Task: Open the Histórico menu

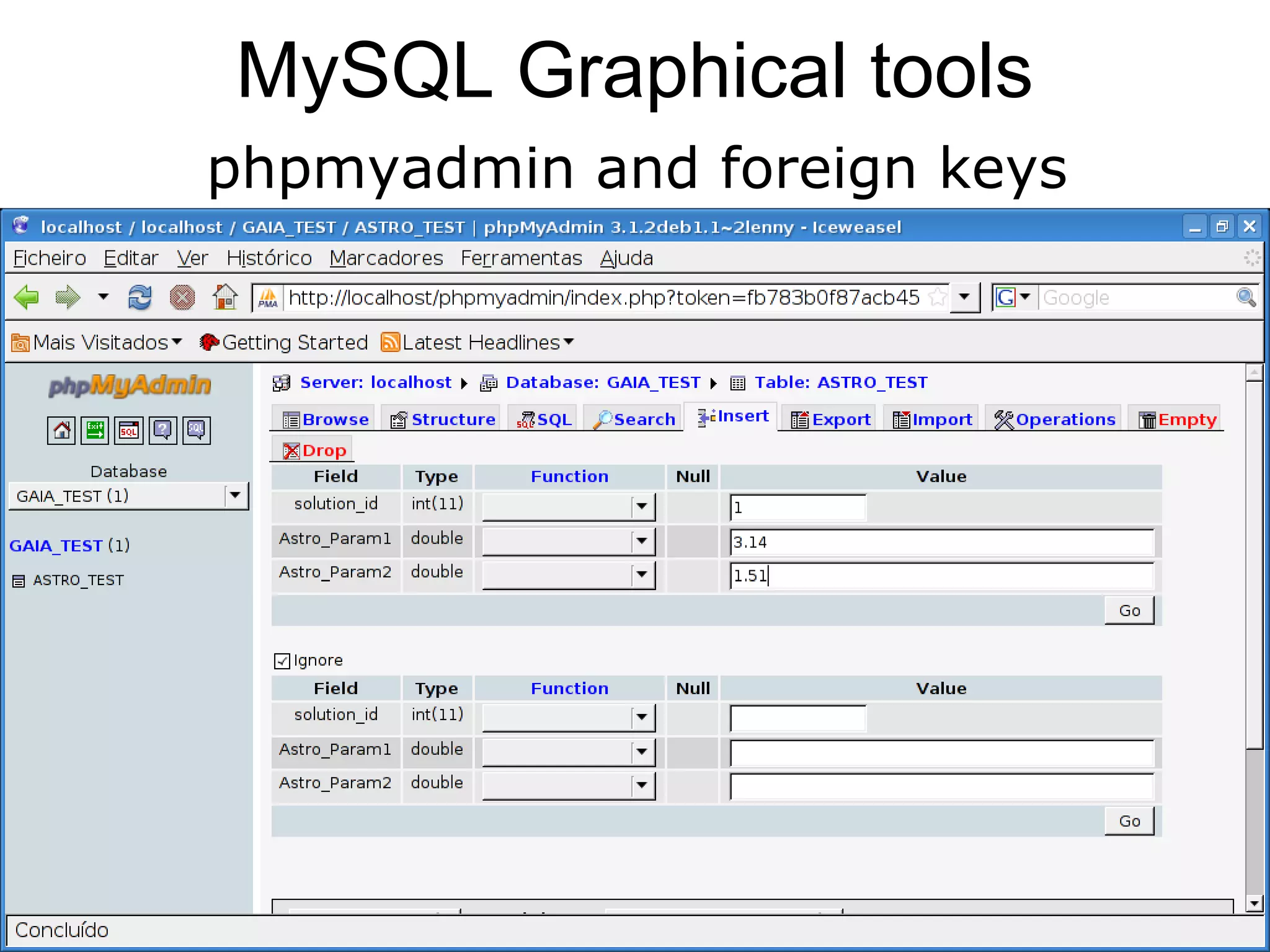Action: point(269,258)
